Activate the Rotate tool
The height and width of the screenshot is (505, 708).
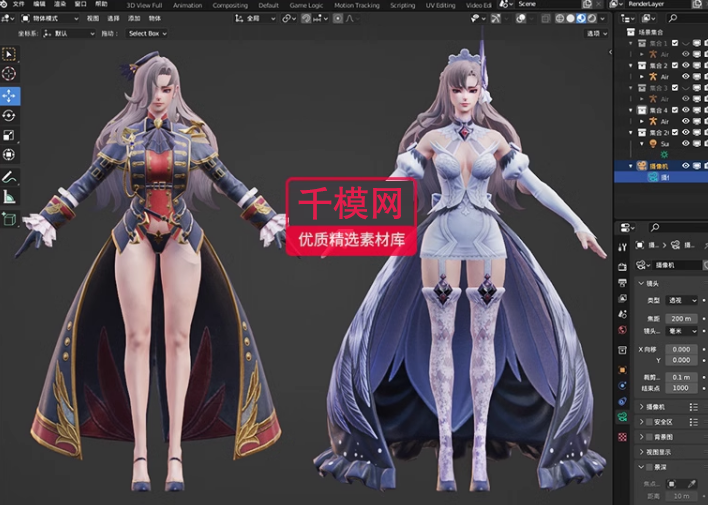click(x=9, y=116)
